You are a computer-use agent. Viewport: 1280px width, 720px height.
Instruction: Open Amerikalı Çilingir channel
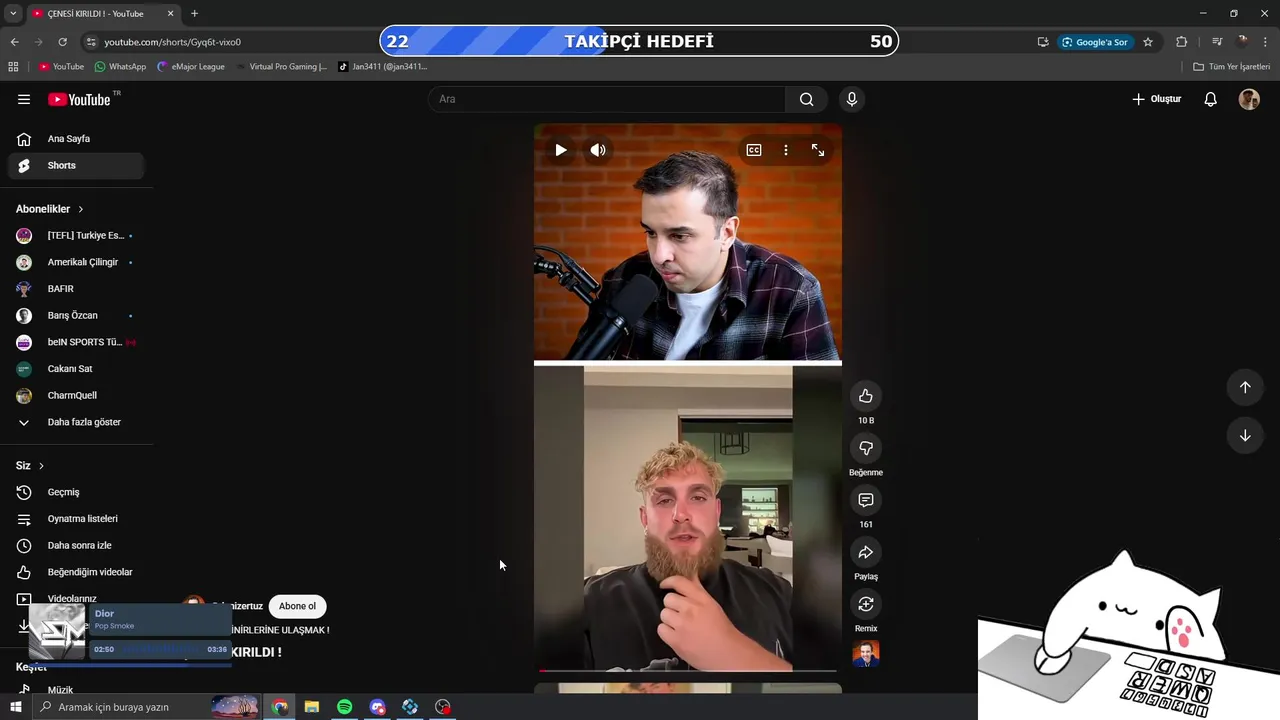click(76, 262)
